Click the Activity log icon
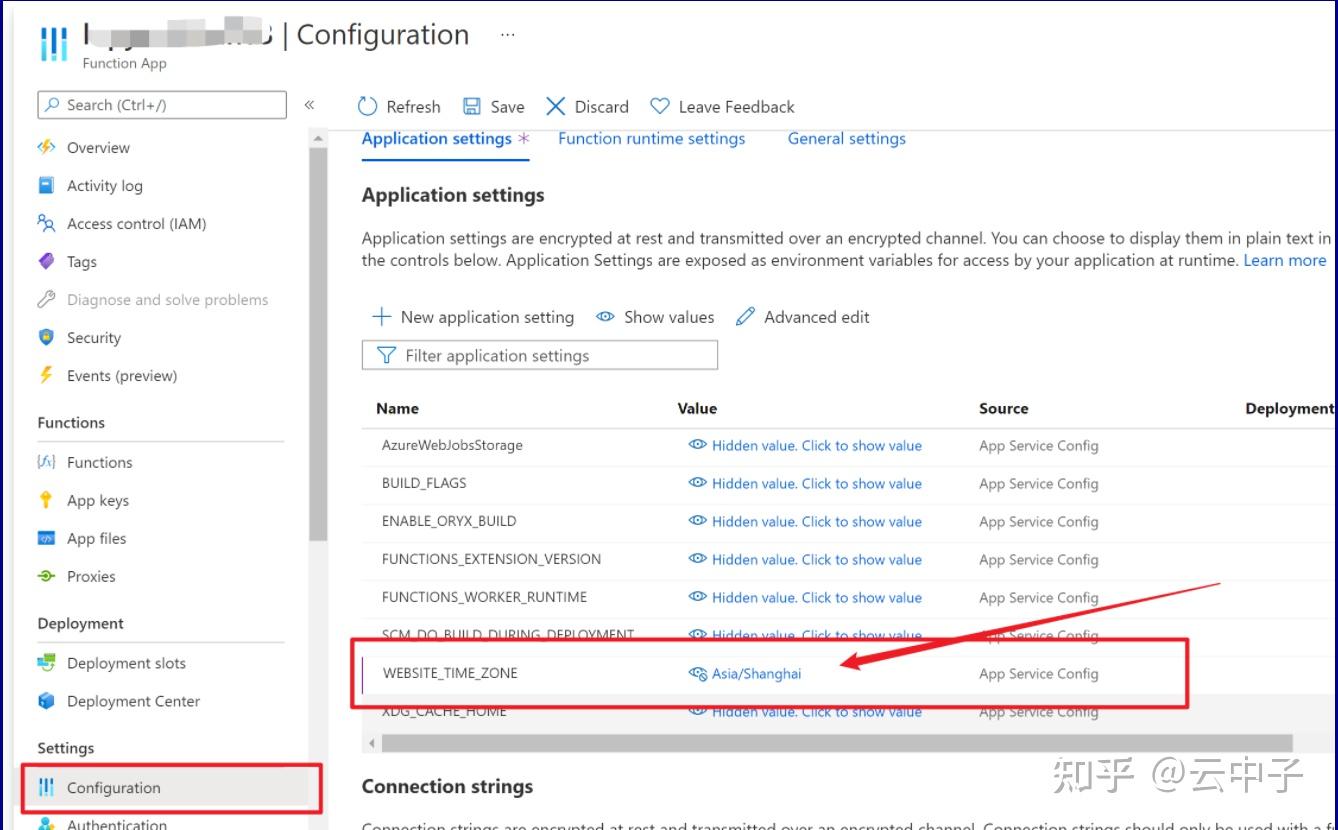The image size is (1338, 830). (x=46, y=185)
